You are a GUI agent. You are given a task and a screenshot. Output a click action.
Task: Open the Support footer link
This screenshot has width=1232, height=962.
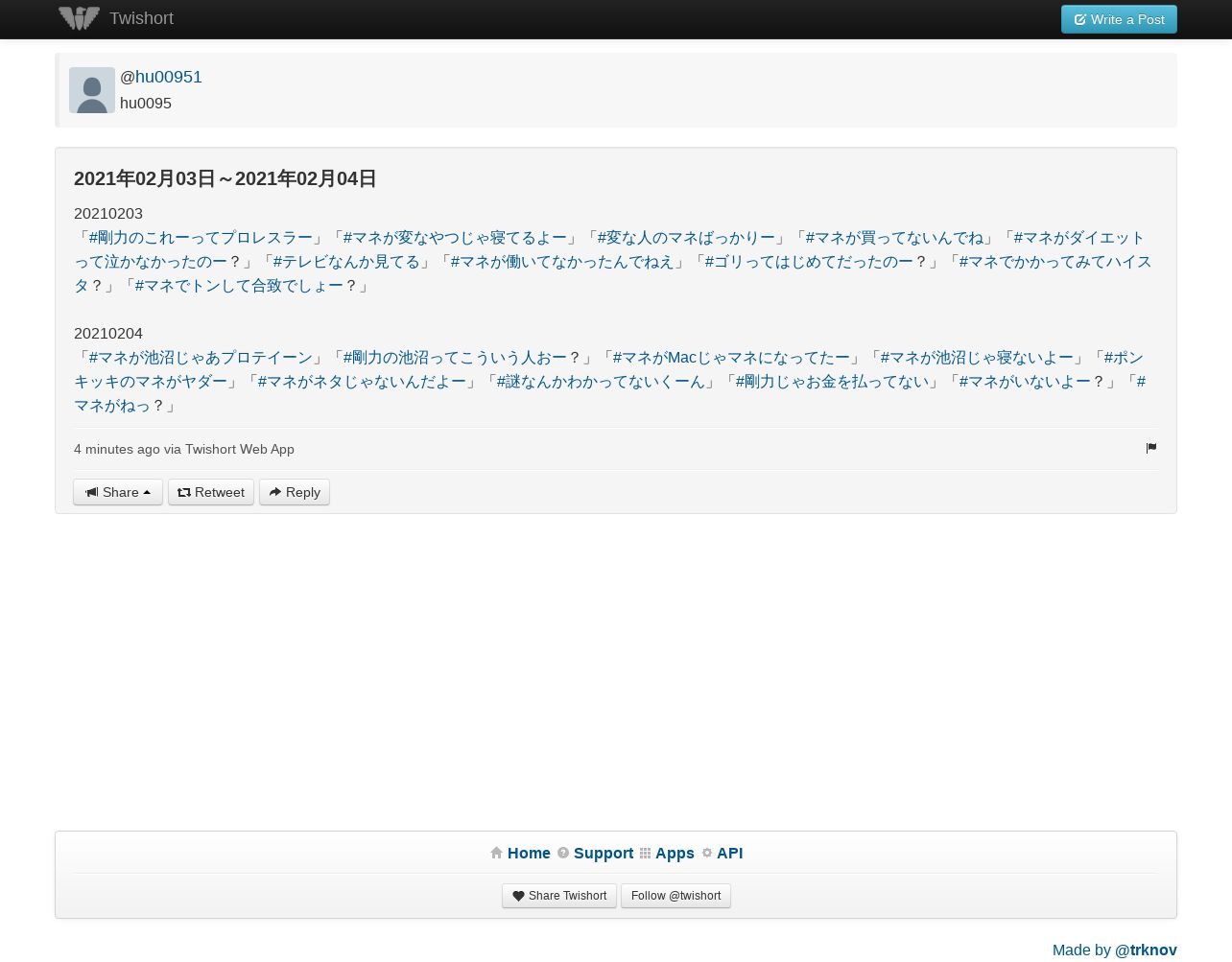pyautogui.click(x=604, y=853)
